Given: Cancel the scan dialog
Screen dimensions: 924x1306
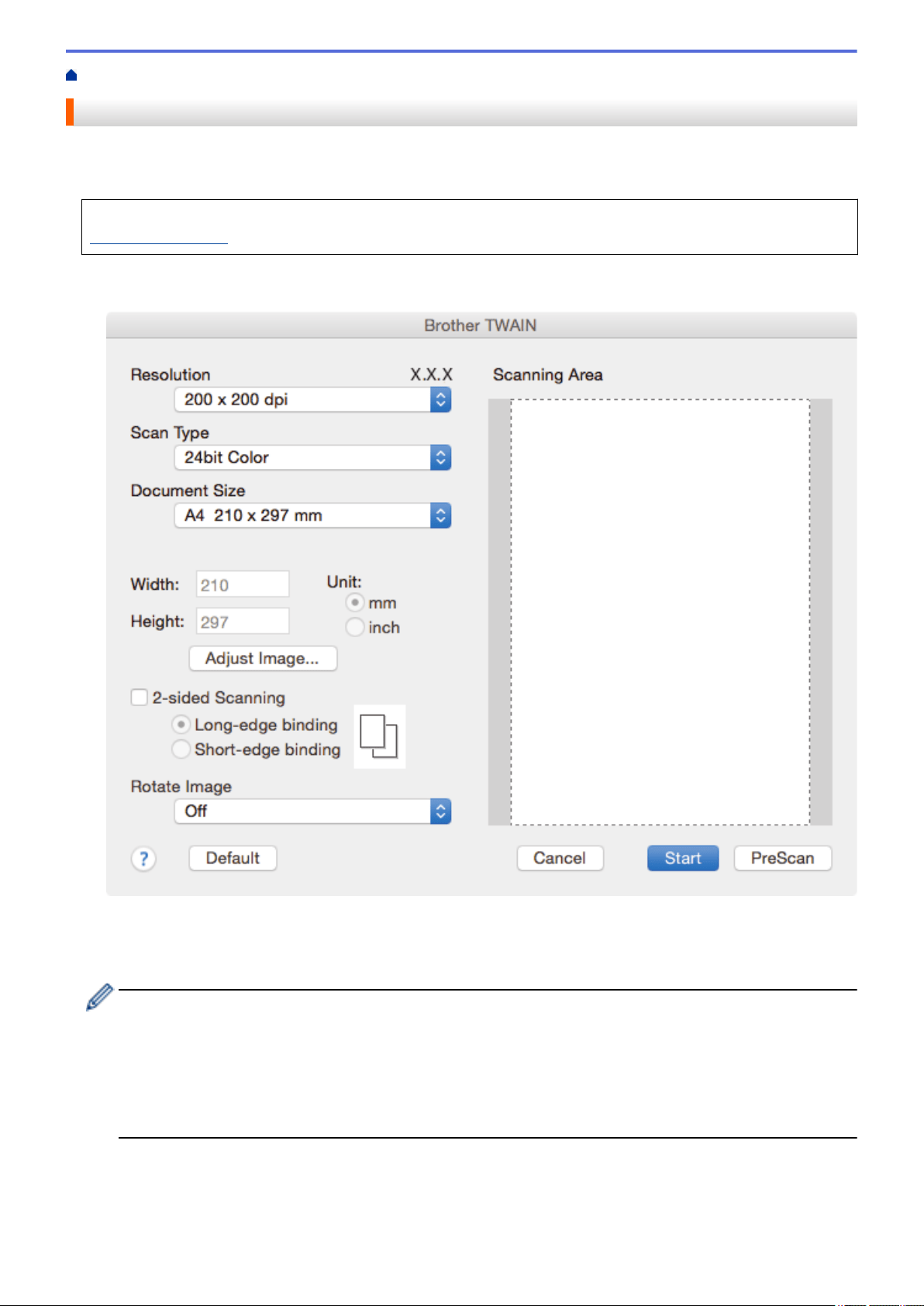Looking at the screenshot, I should coord(560,858).
